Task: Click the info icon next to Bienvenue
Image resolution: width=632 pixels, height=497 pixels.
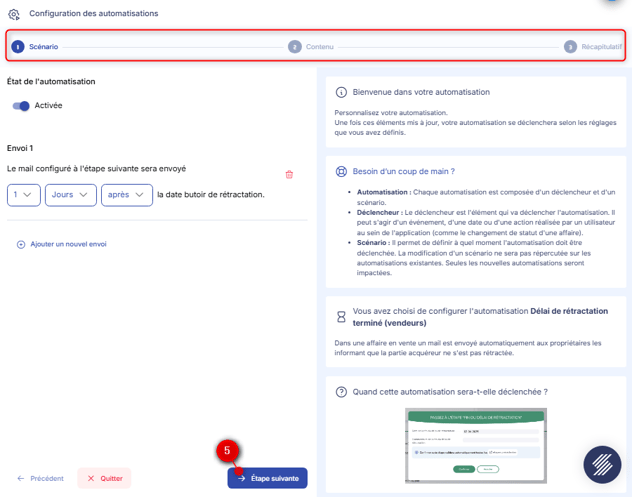Action: 341,92
